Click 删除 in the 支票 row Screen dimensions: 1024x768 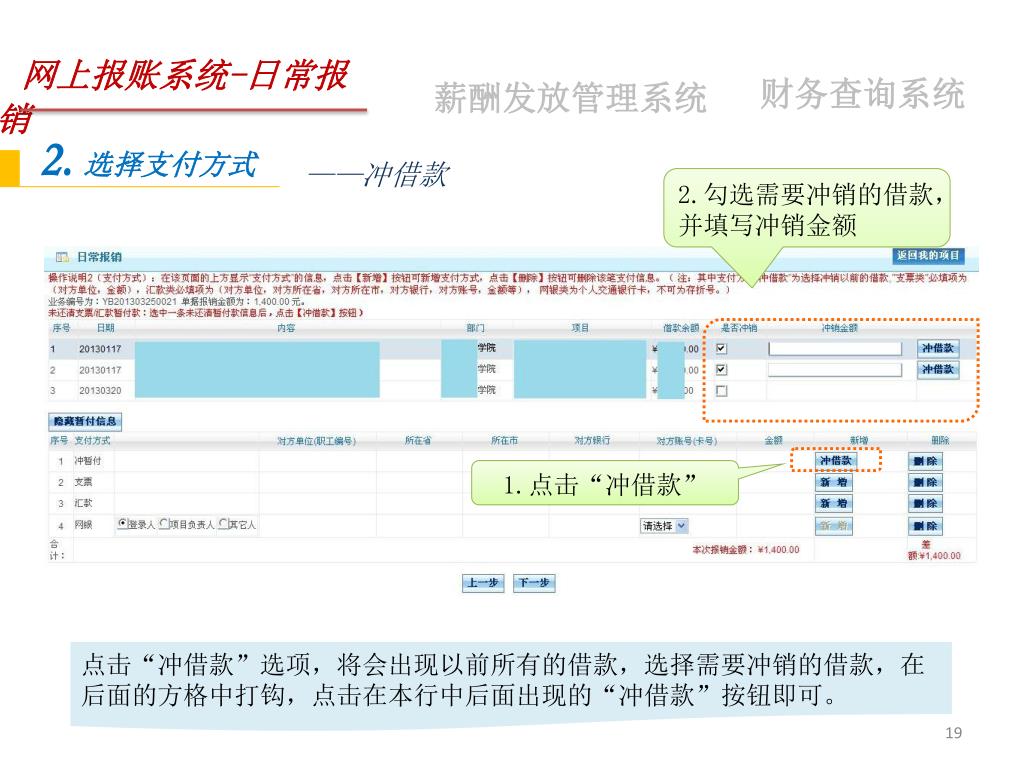tap(925, 483)
